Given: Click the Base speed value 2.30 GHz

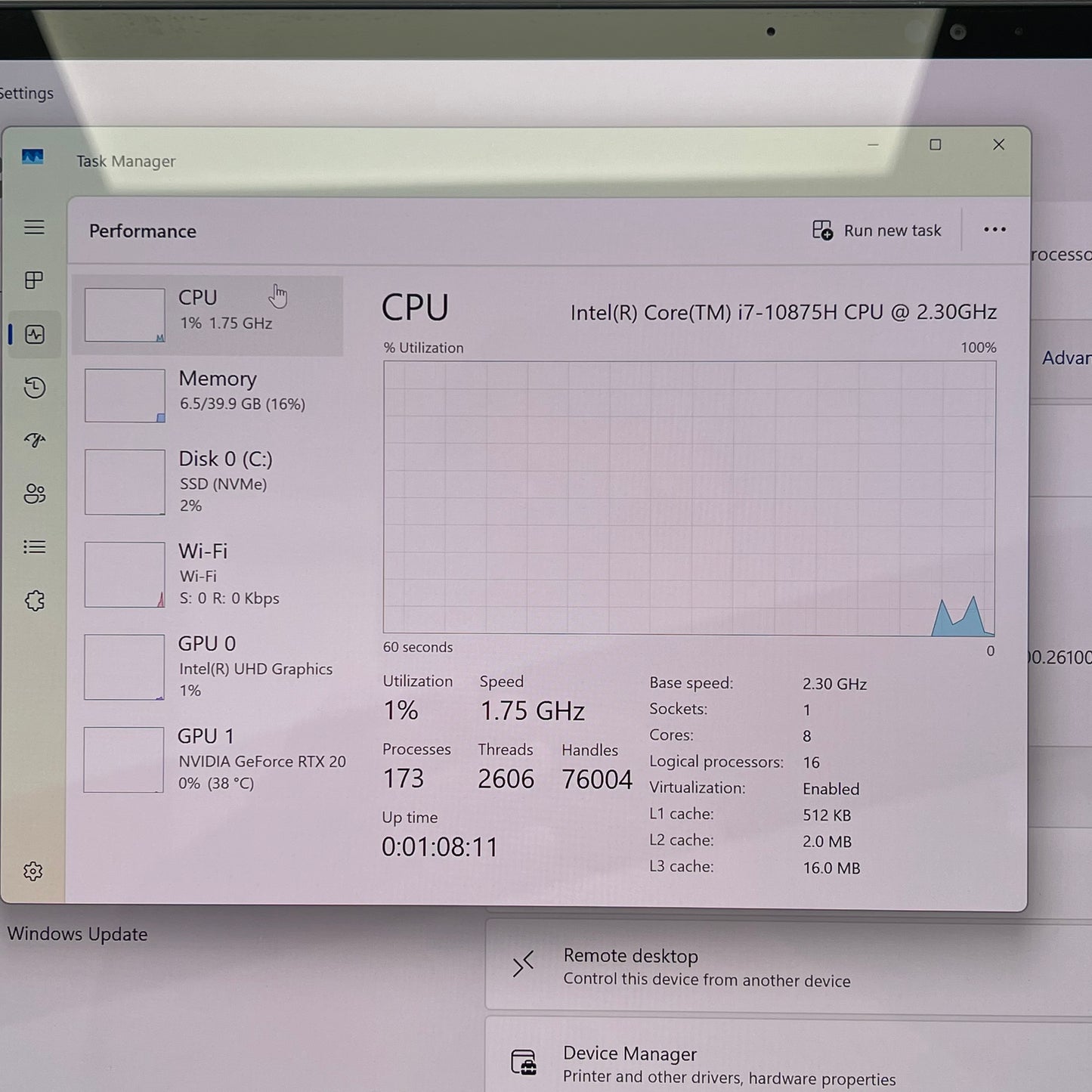Looking at the screenshot, I should tap(834, 684).
